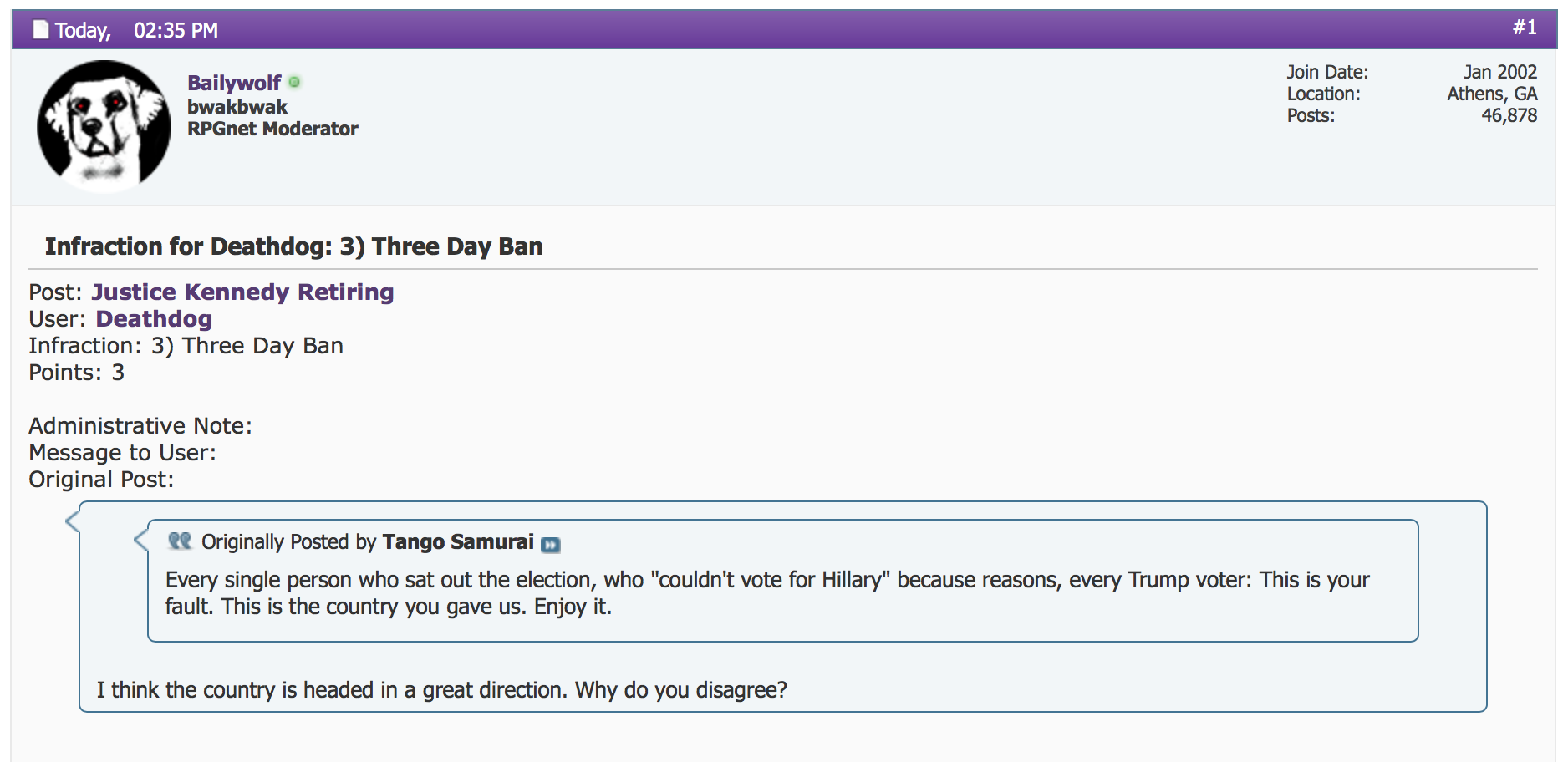Click the 02:35 PM timestamp
The image size is (1568, 762).
pyautogui.click(x=176, y=31)
